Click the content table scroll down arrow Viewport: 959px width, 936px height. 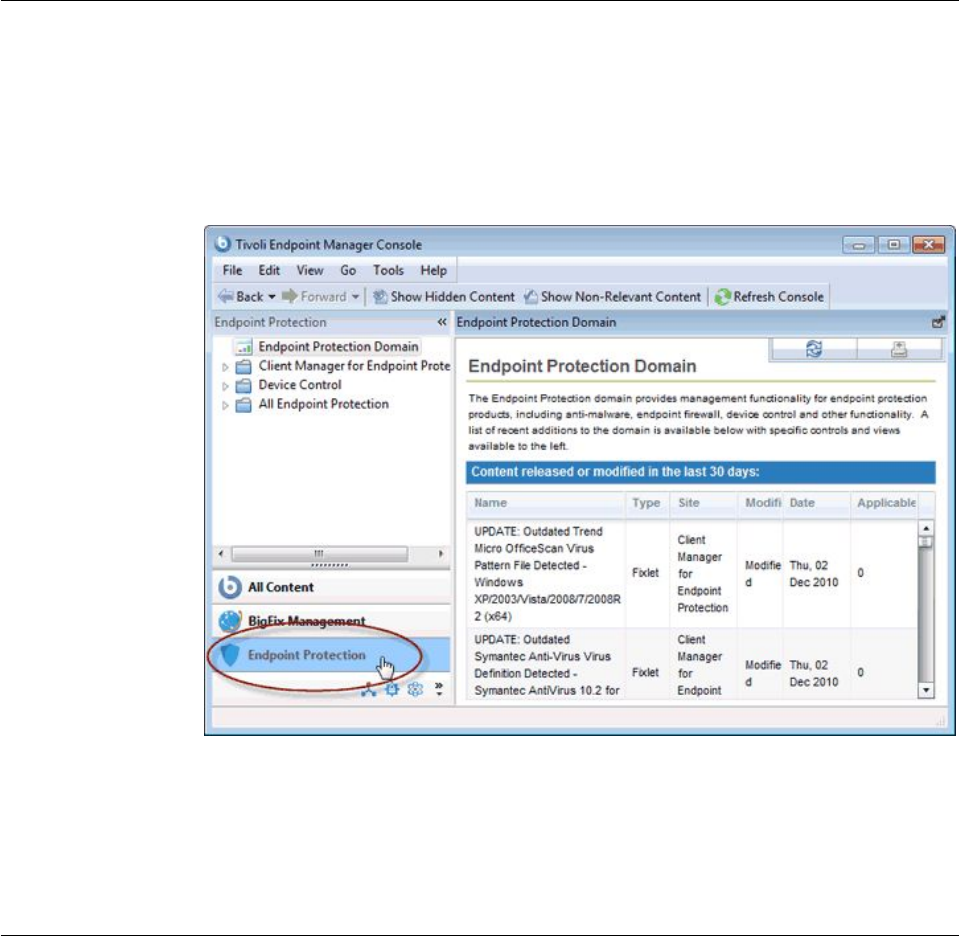point(926,691)
